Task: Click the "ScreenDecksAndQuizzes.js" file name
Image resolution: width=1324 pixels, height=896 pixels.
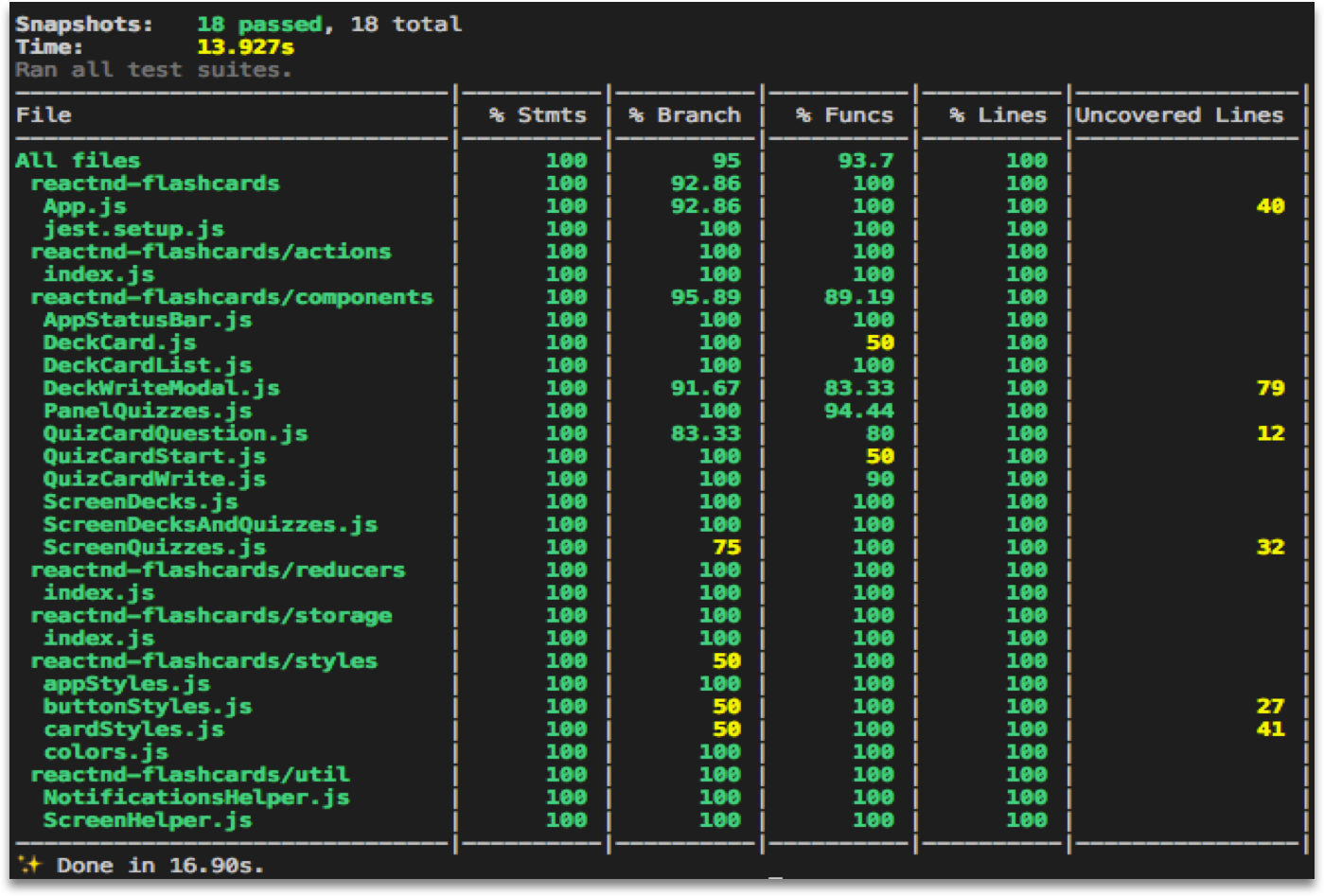Action: [210, 524]
